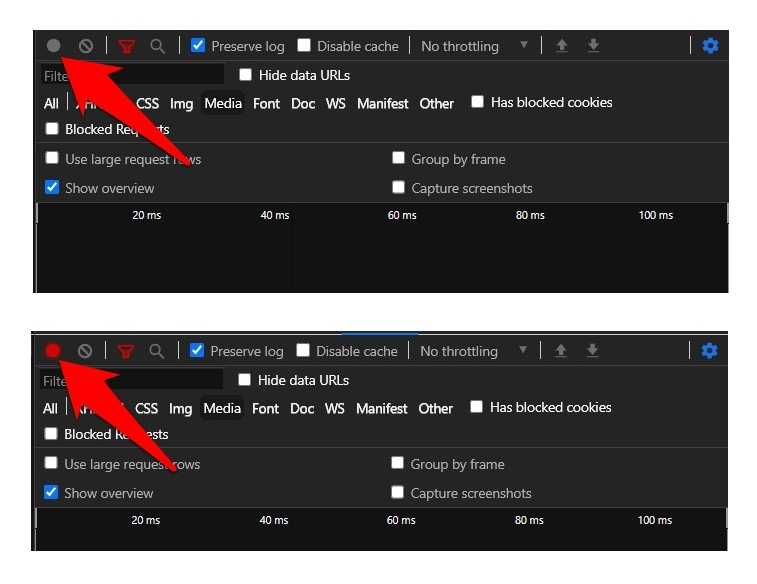This screenshot has width=757, height=584.
Task: Export HAR with download arrow, top panel
Action: point(593,46)
